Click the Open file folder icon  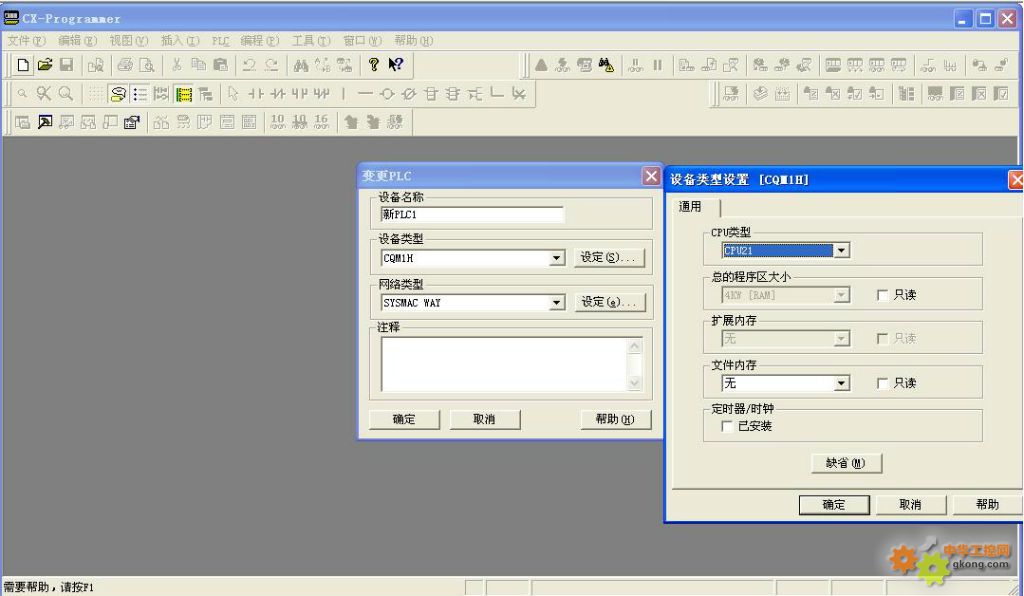coord(44,65)
